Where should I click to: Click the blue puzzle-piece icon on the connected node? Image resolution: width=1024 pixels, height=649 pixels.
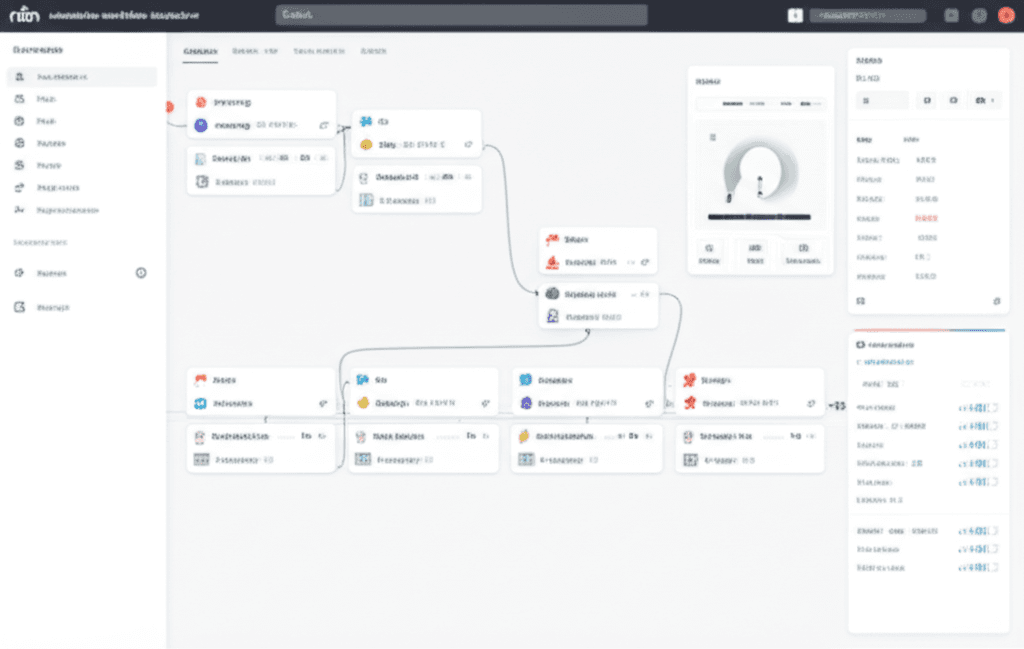click(366, 122)
